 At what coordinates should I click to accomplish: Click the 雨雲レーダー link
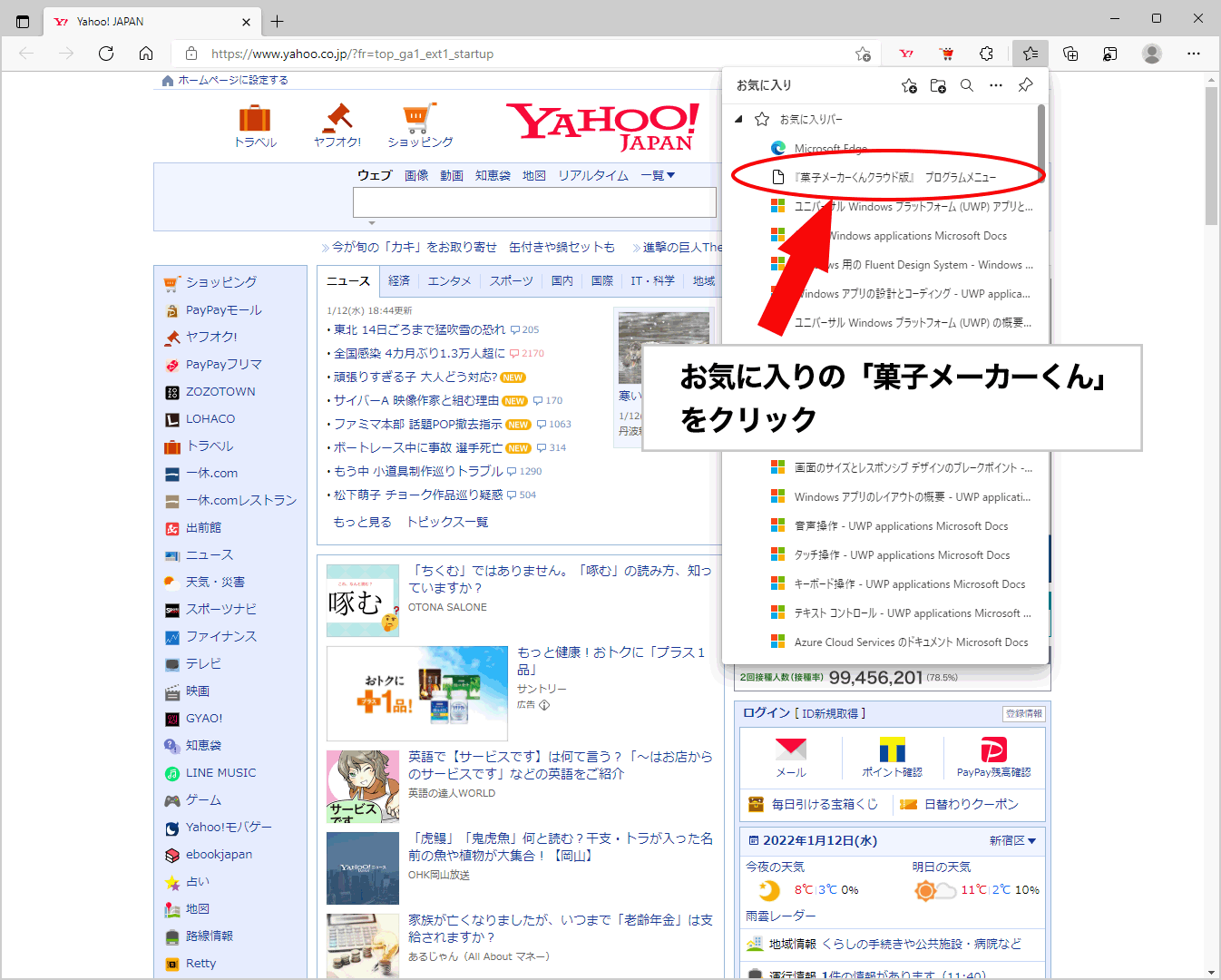click(x=781, y=916)
